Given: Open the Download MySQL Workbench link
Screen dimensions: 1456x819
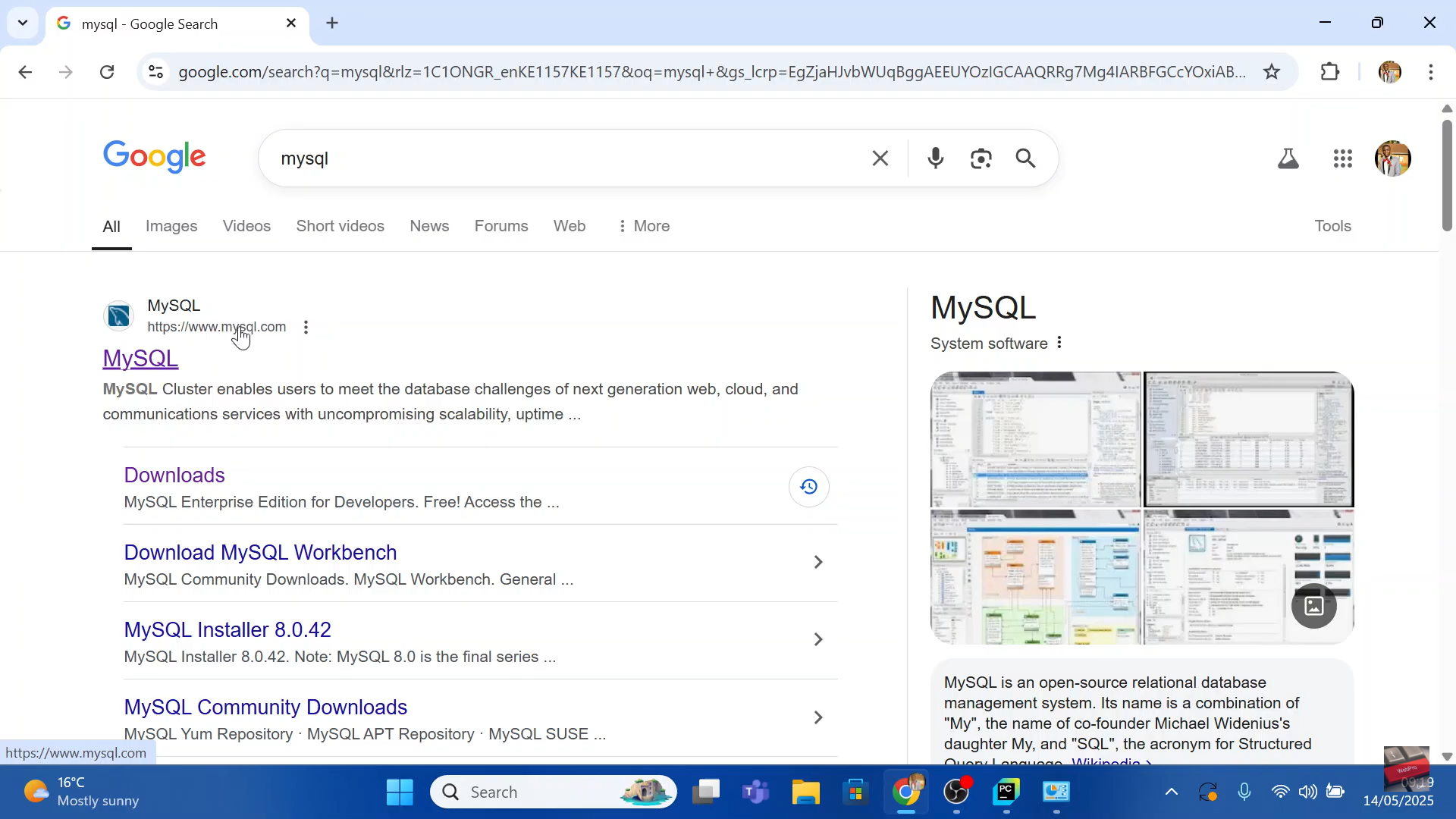Looking at the screenshot, I should 260,553.
